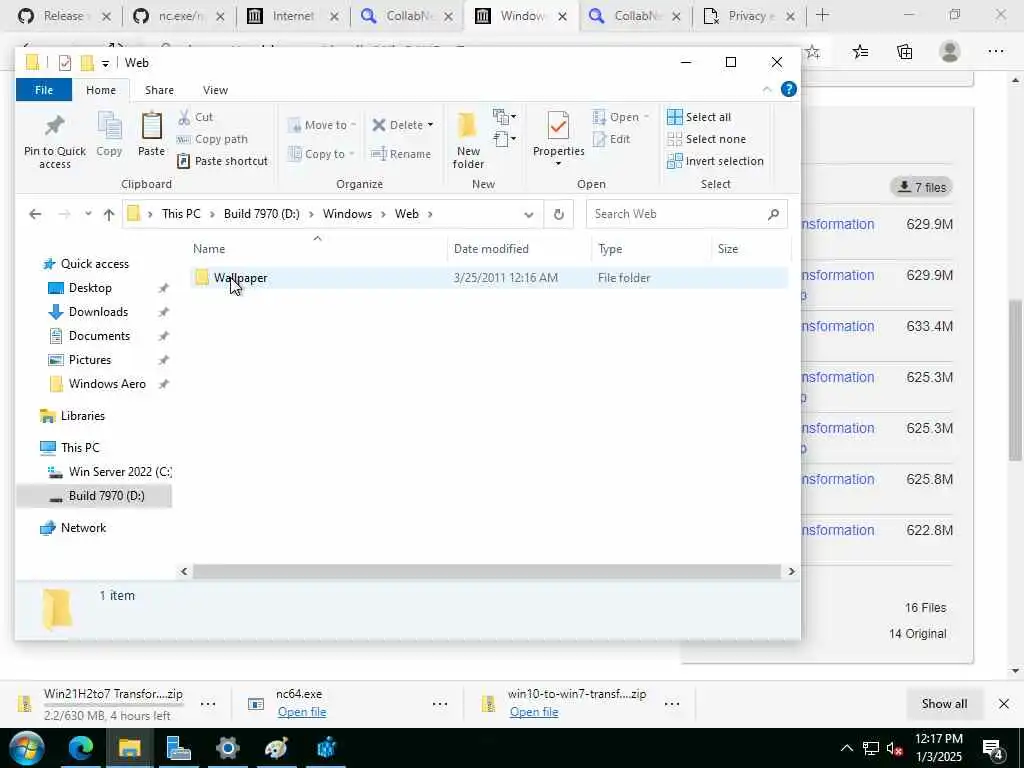Viewport: 1024px width, 768px height.
Task: Expand the Delete options arrow
Action: coord(430,125)
